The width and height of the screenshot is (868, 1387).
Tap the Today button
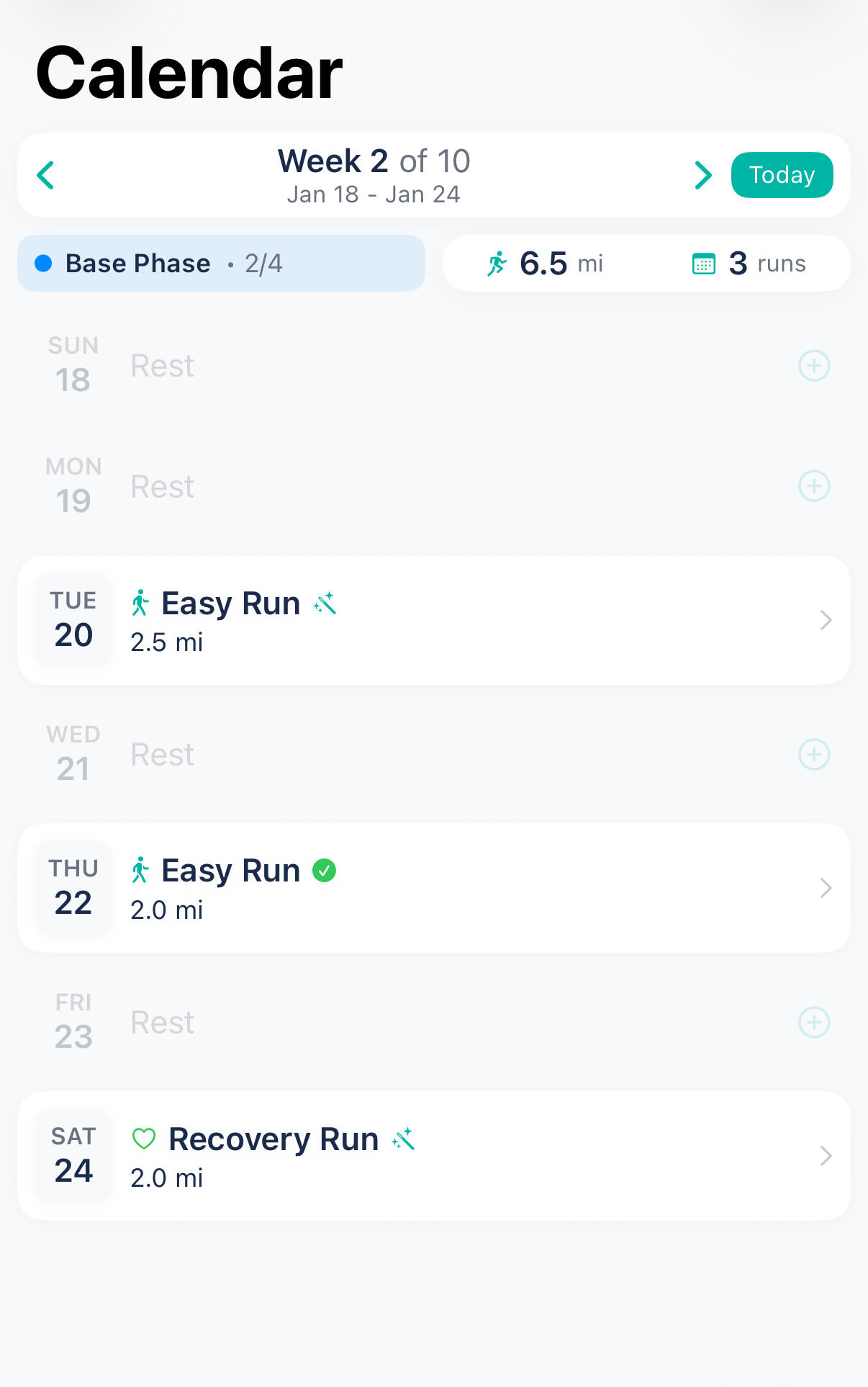pyautogui.click(x=782, y=175)
